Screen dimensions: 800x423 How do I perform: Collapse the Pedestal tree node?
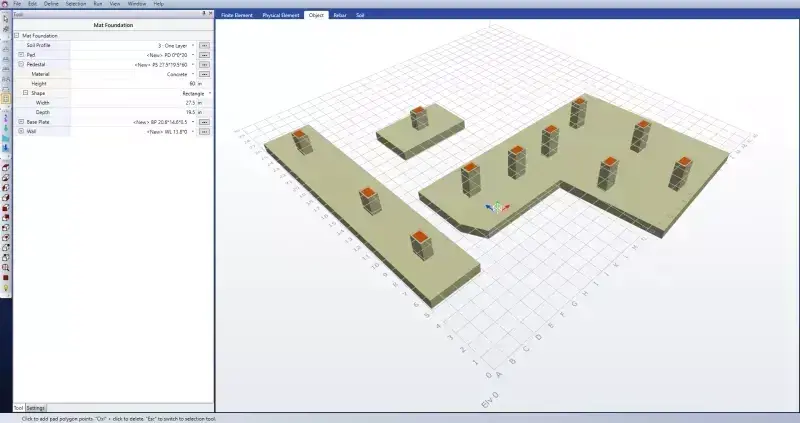[x=21, y=64]
